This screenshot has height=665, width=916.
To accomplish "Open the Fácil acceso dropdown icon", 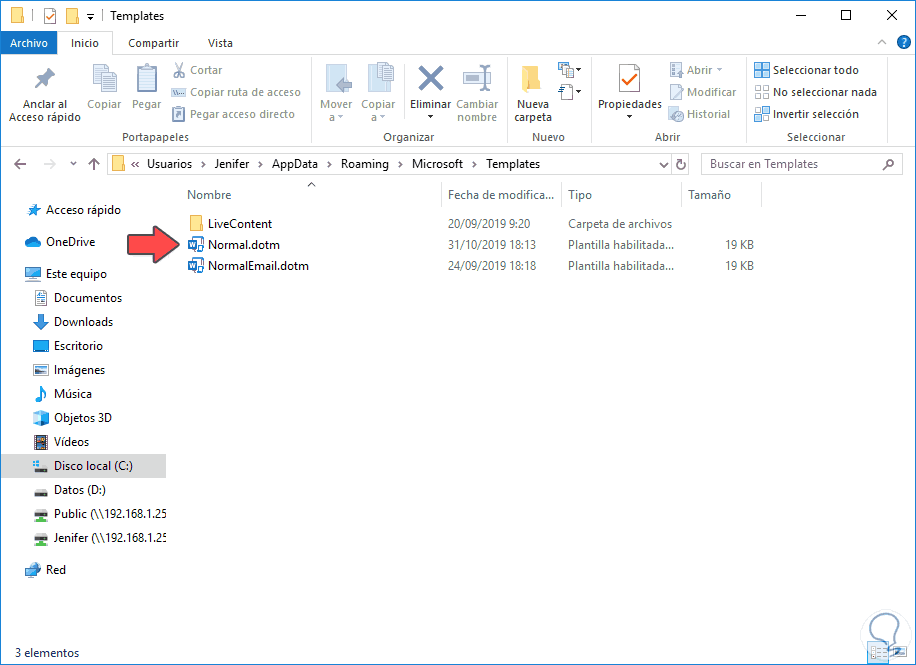I will pos(570,92).
